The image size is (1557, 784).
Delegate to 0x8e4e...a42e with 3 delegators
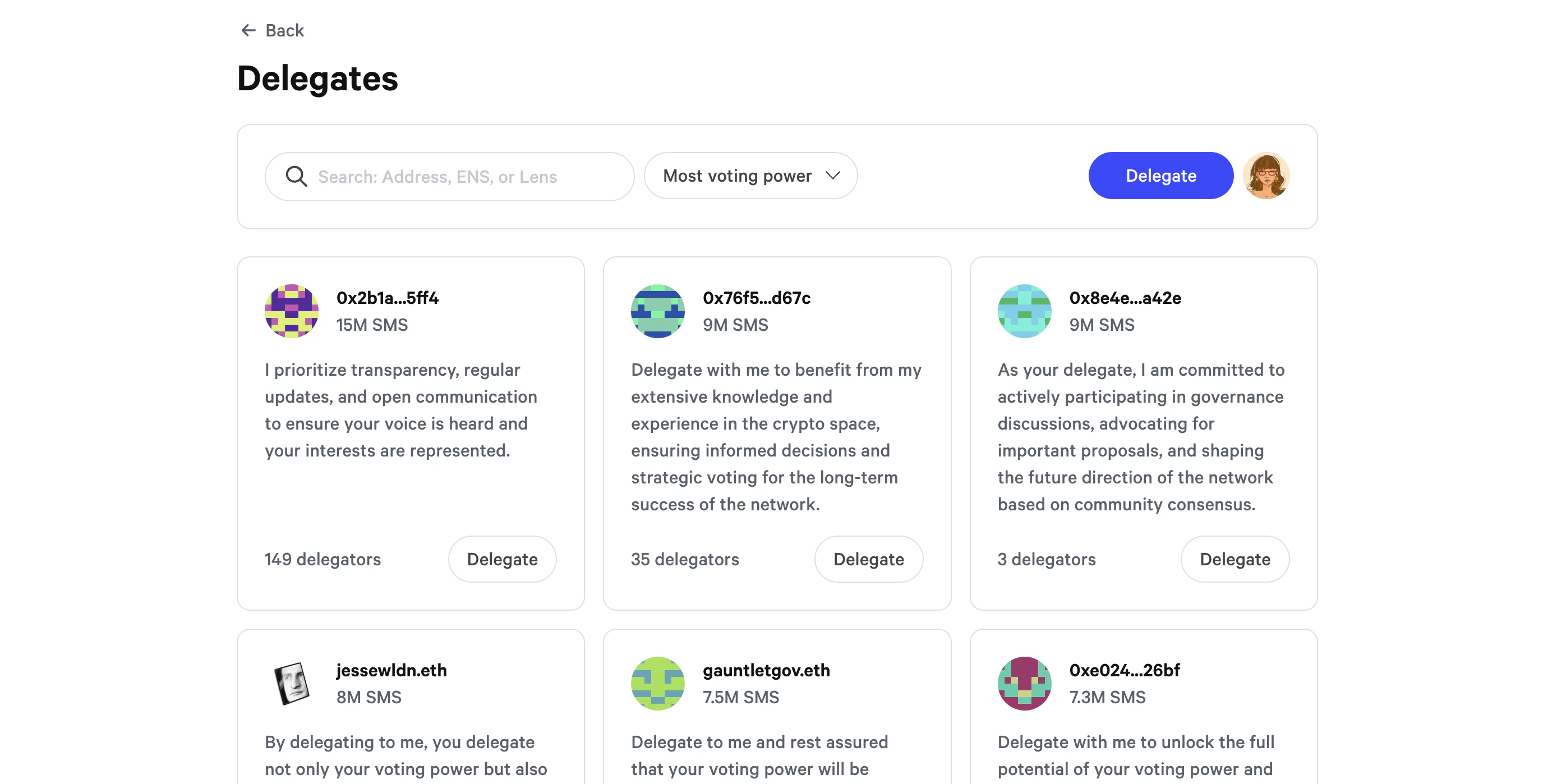1234,559
